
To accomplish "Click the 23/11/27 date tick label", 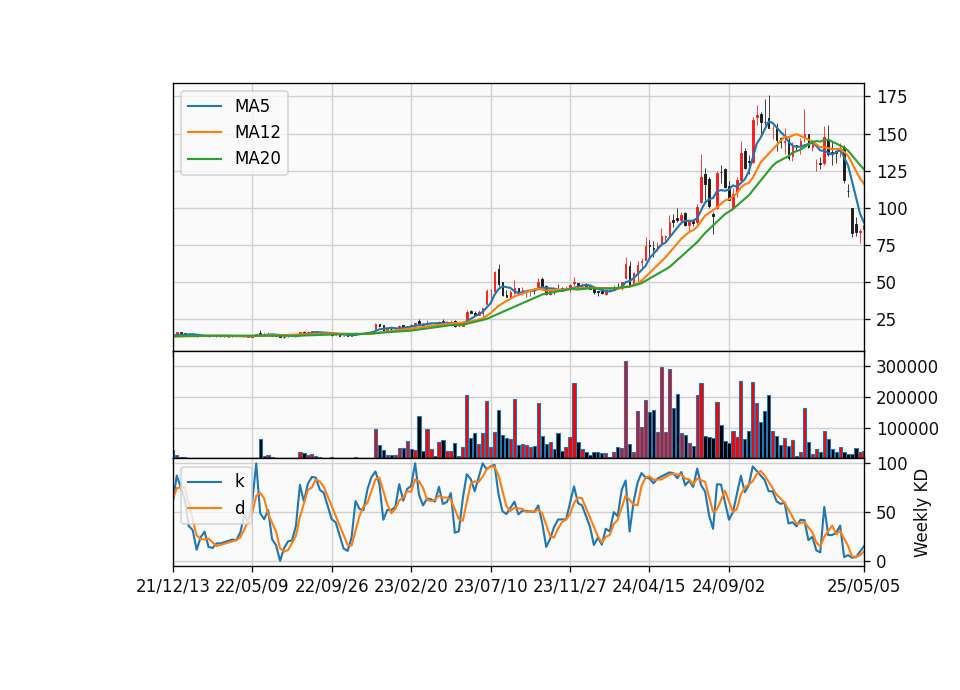I will point(569,586).
